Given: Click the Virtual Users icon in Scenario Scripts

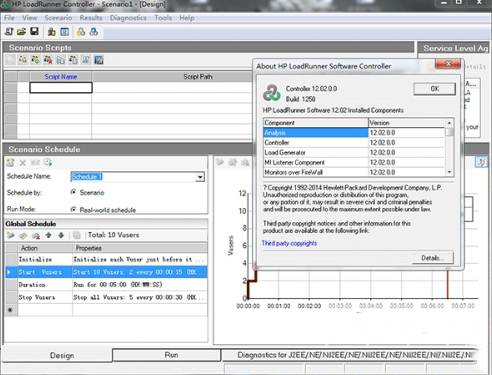Looking at the screenshot, I should click(x=23, y=60).
